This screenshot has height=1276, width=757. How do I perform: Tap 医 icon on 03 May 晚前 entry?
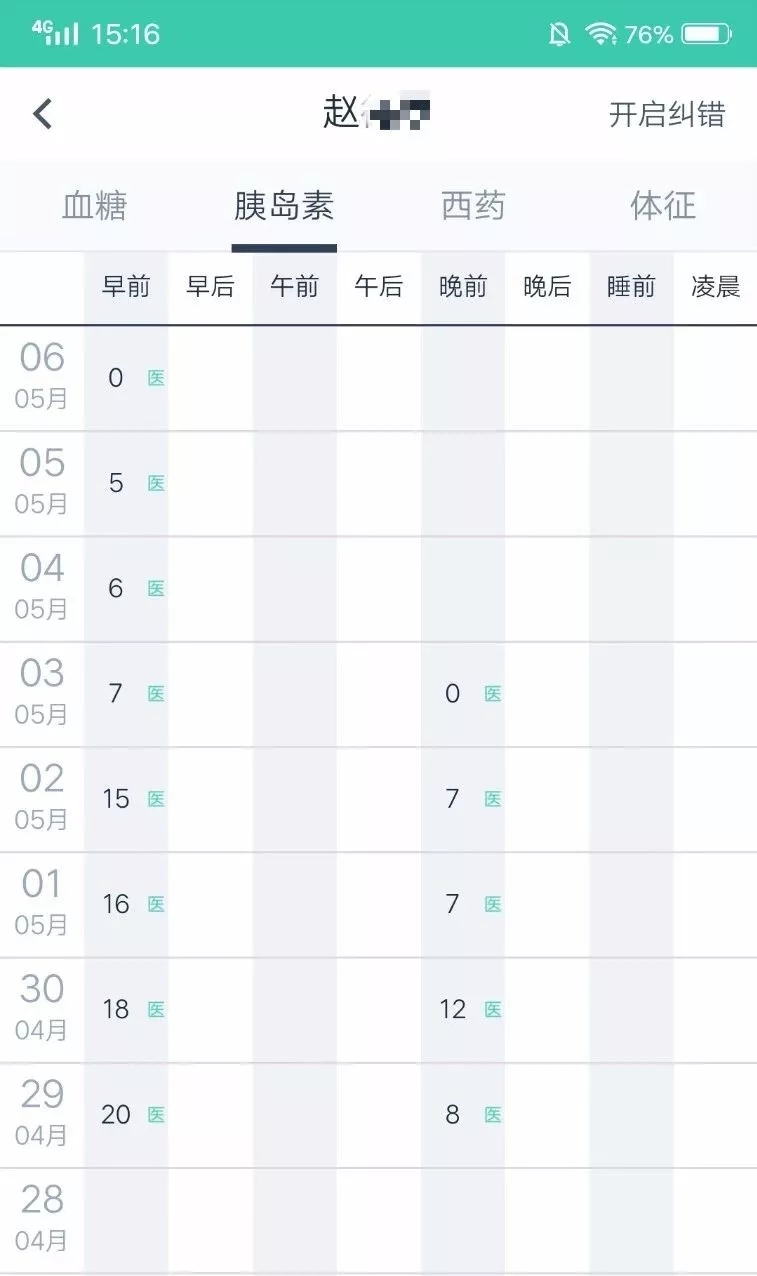[x=493, y=694]
